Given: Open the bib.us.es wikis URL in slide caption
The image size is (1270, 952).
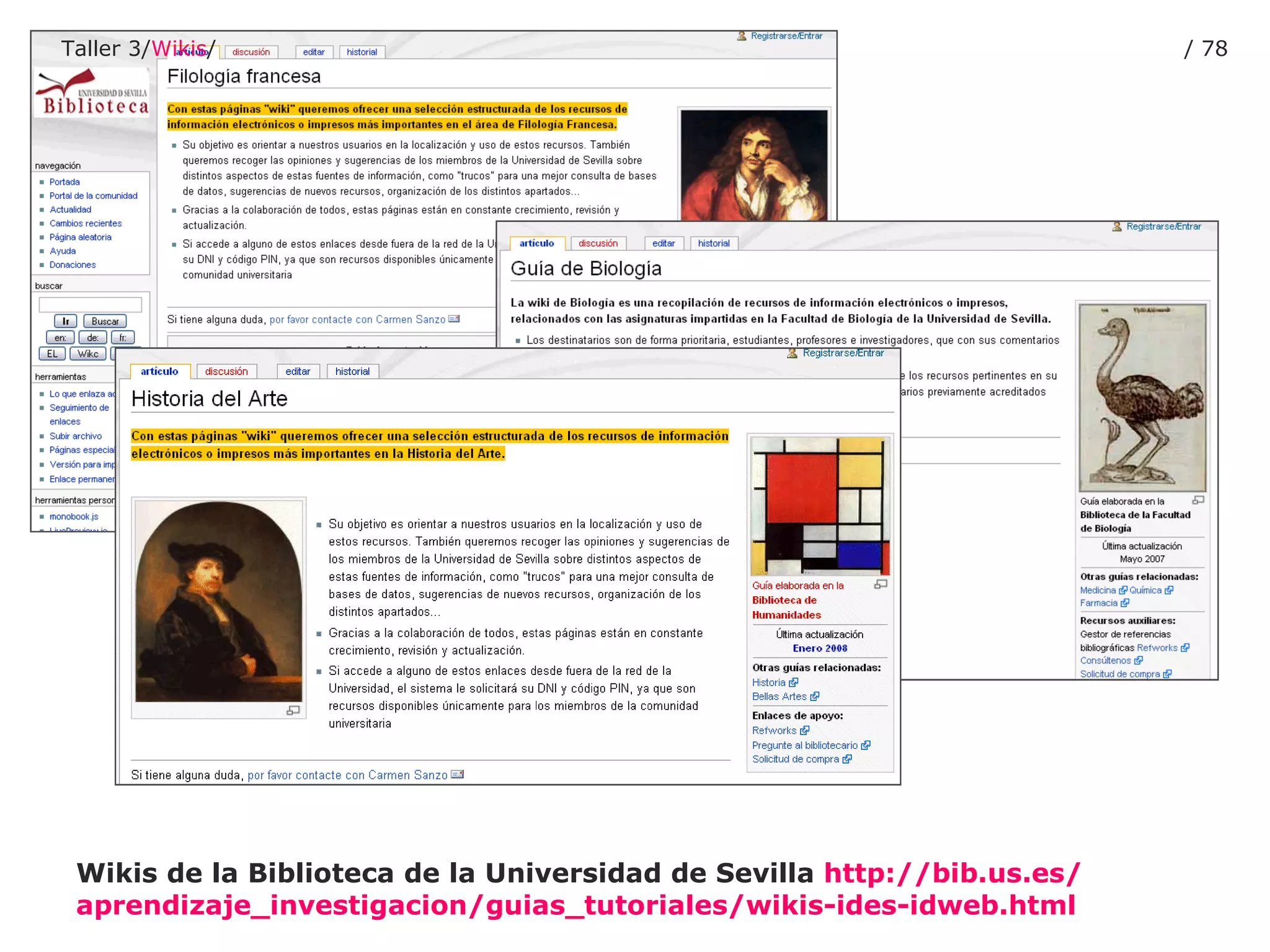Looking at the screenshot, I should (578, 889).
